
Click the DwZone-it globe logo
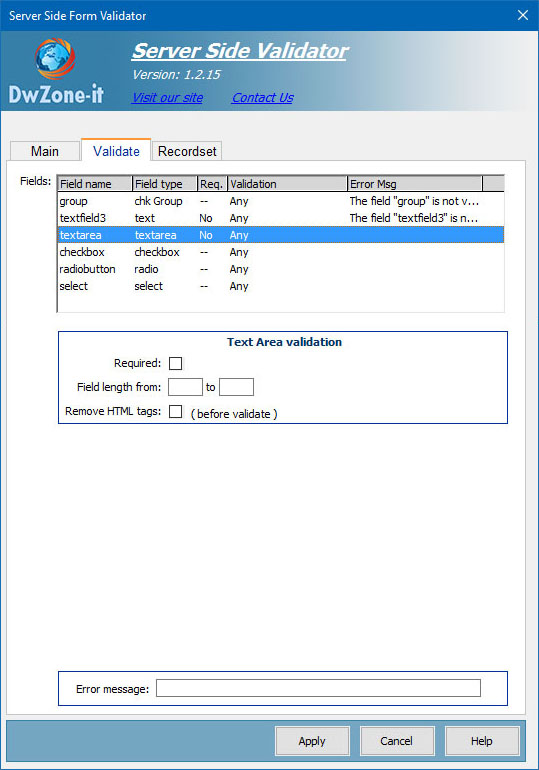click(55, 59)
